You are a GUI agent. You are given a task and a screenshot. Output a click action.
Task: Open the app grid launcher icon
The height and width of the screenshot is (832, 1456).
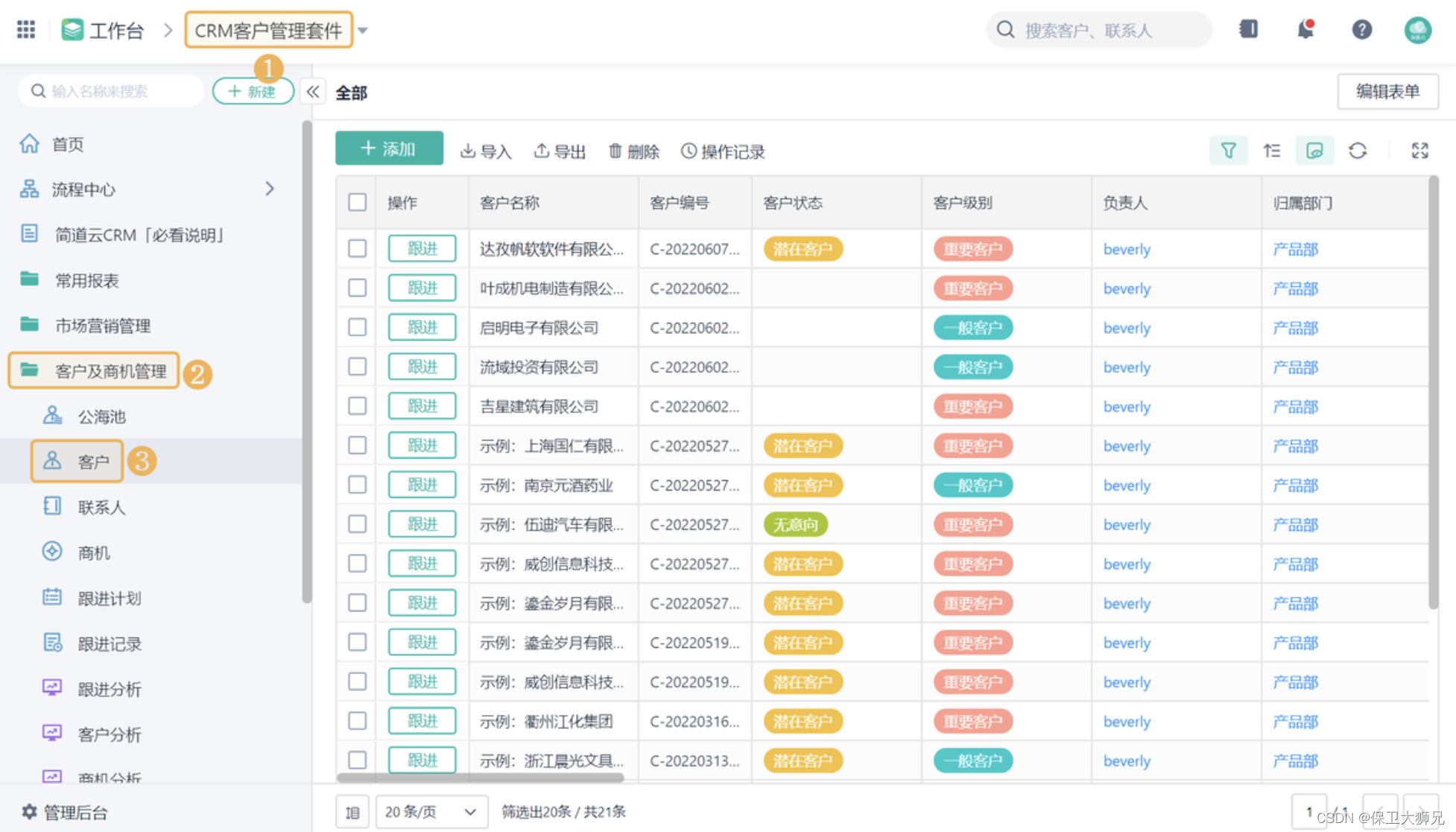[x=26, y=30]
